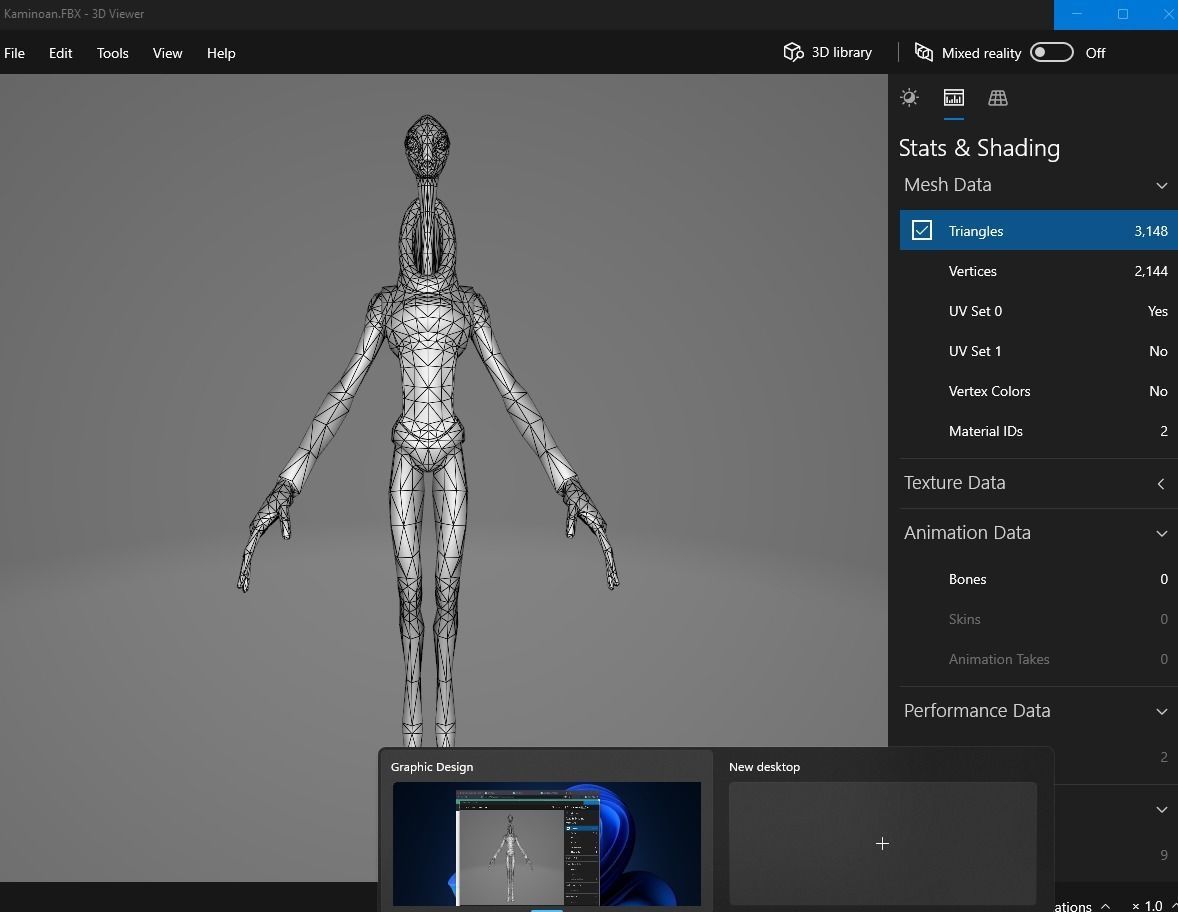Toggle the Mixed reality switch
This screenshot has height=912, width=1178.
coord(1051,53)
